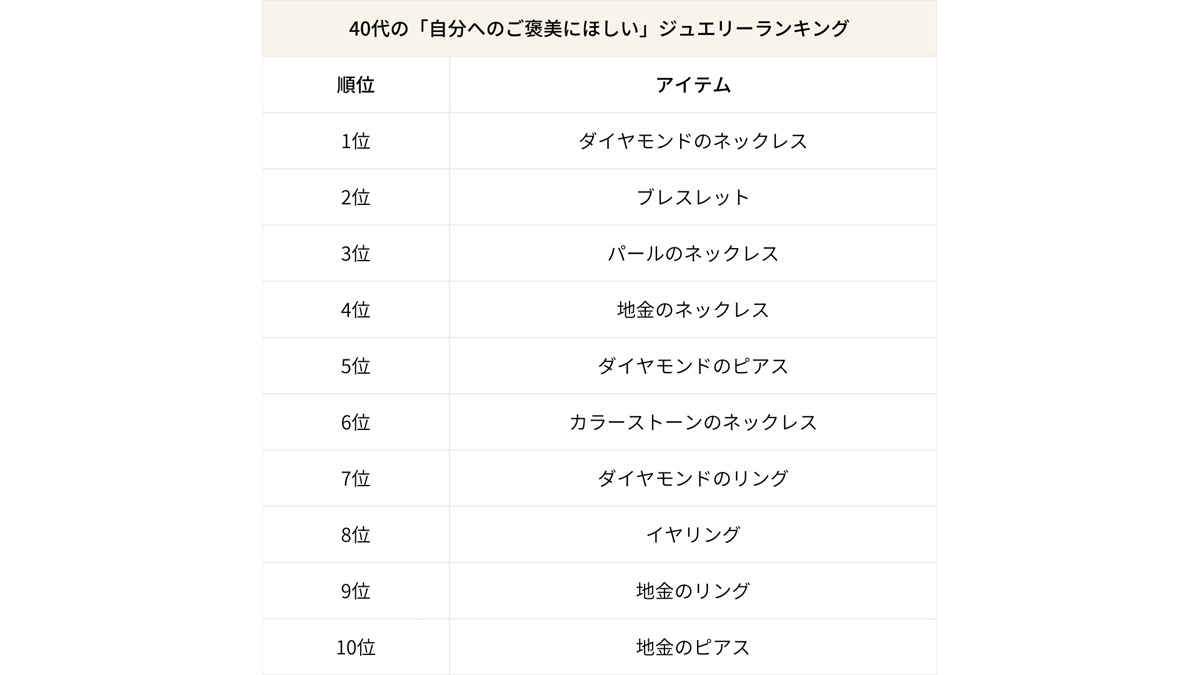Image resolution: width=1200 pixels, height=675 pixels.
Task: Select the ブレスレット item cell
Action: click(x=693, y=197)
